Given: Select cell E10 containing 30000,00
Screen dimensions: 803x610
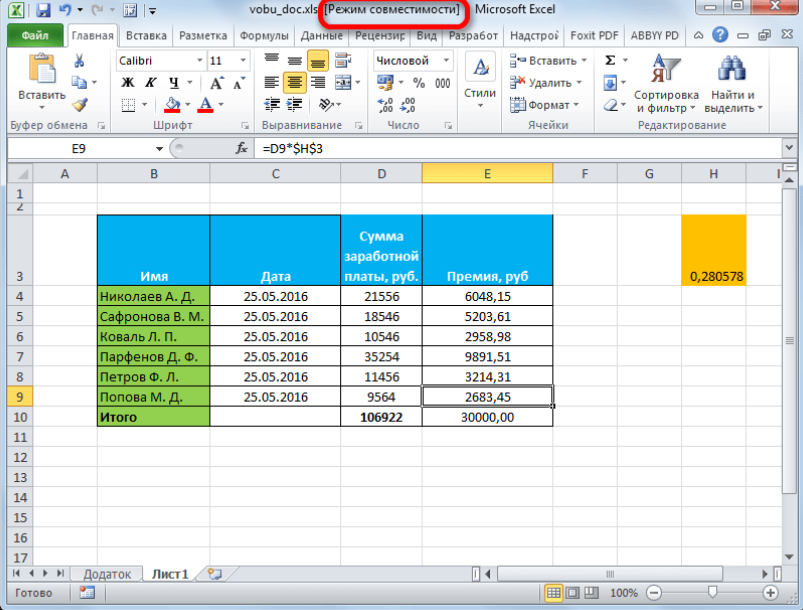Looking at the screenshot, I should (x=487, y=416).
